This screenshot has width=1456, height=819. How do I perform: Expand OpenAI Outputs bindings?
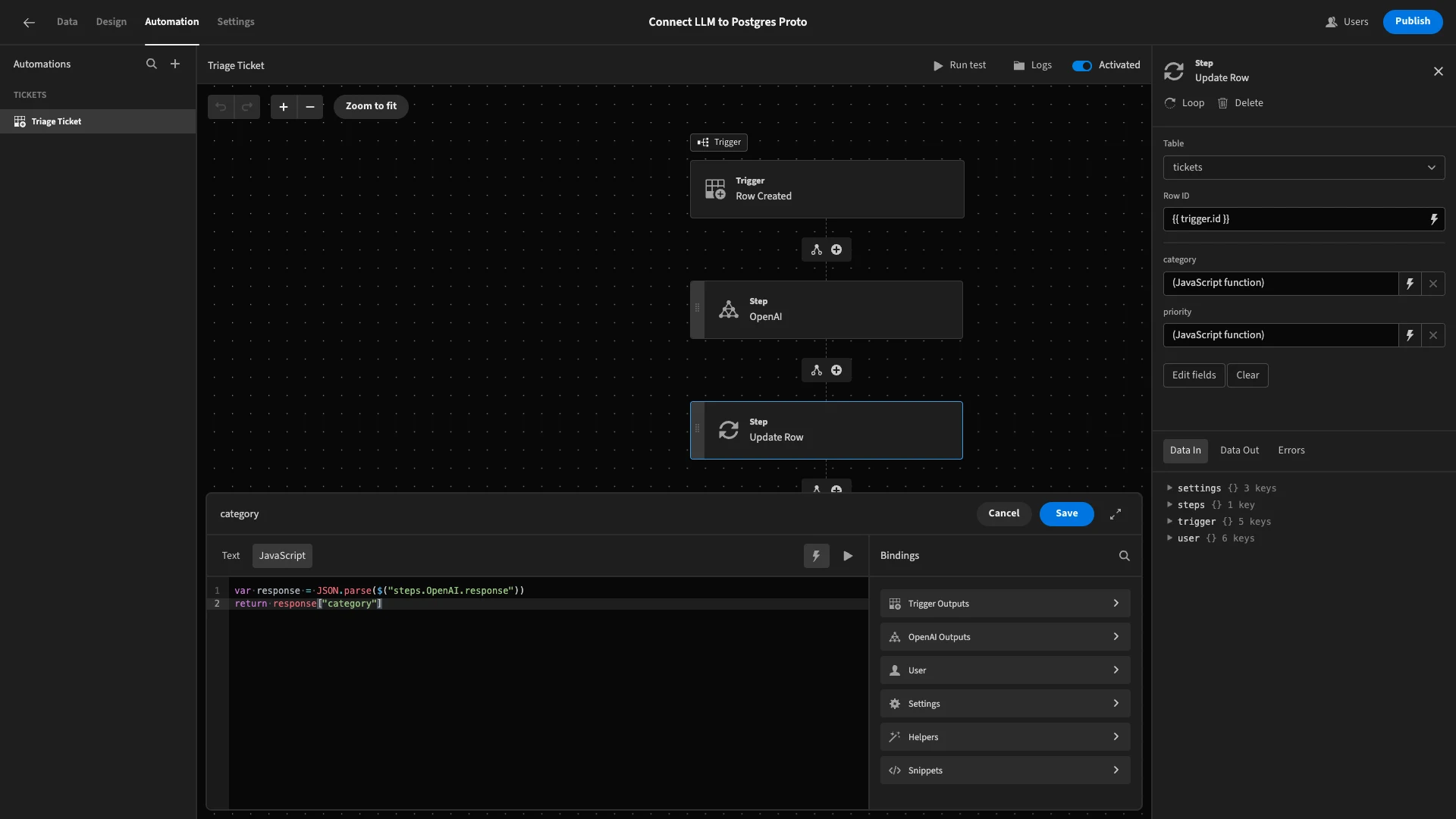pyautogui.click(x=1005, y=637)
